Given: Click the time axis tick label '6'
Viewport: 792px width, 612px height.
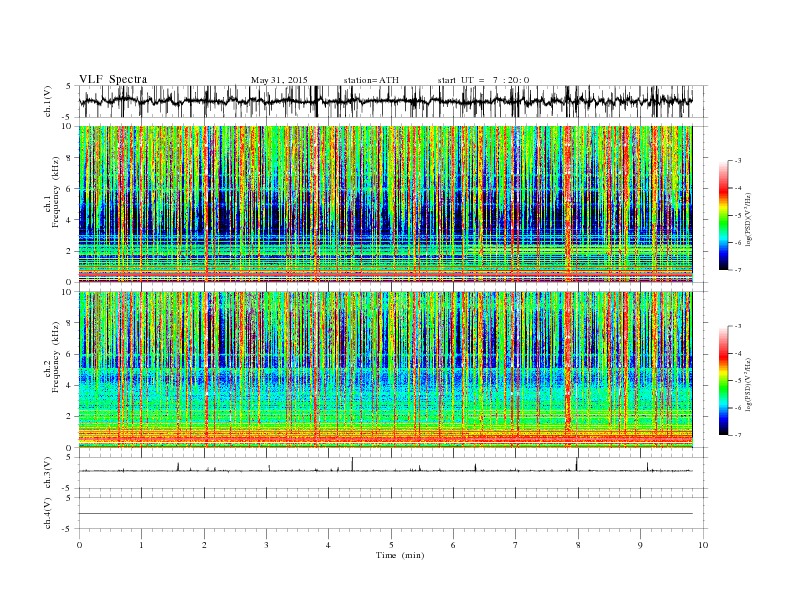Looking at the screenshot, I should [453, 545].
